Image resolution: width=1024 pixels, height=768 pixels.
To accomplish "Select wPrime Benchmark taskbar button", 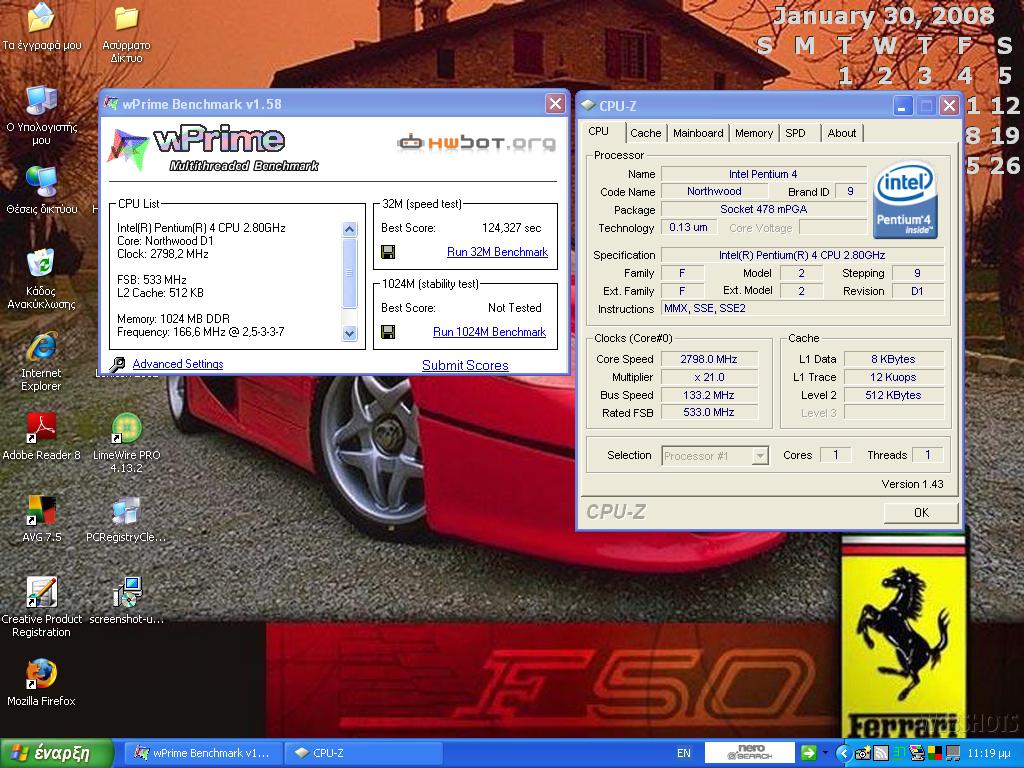I will 202,753.
